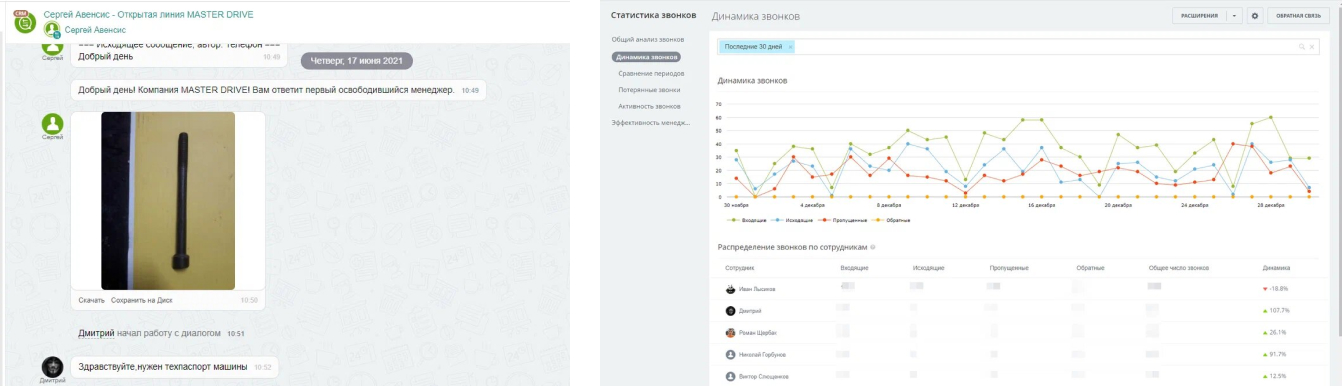
Task: Click the Динамика column header
Action: click(x=1277, y=268)
